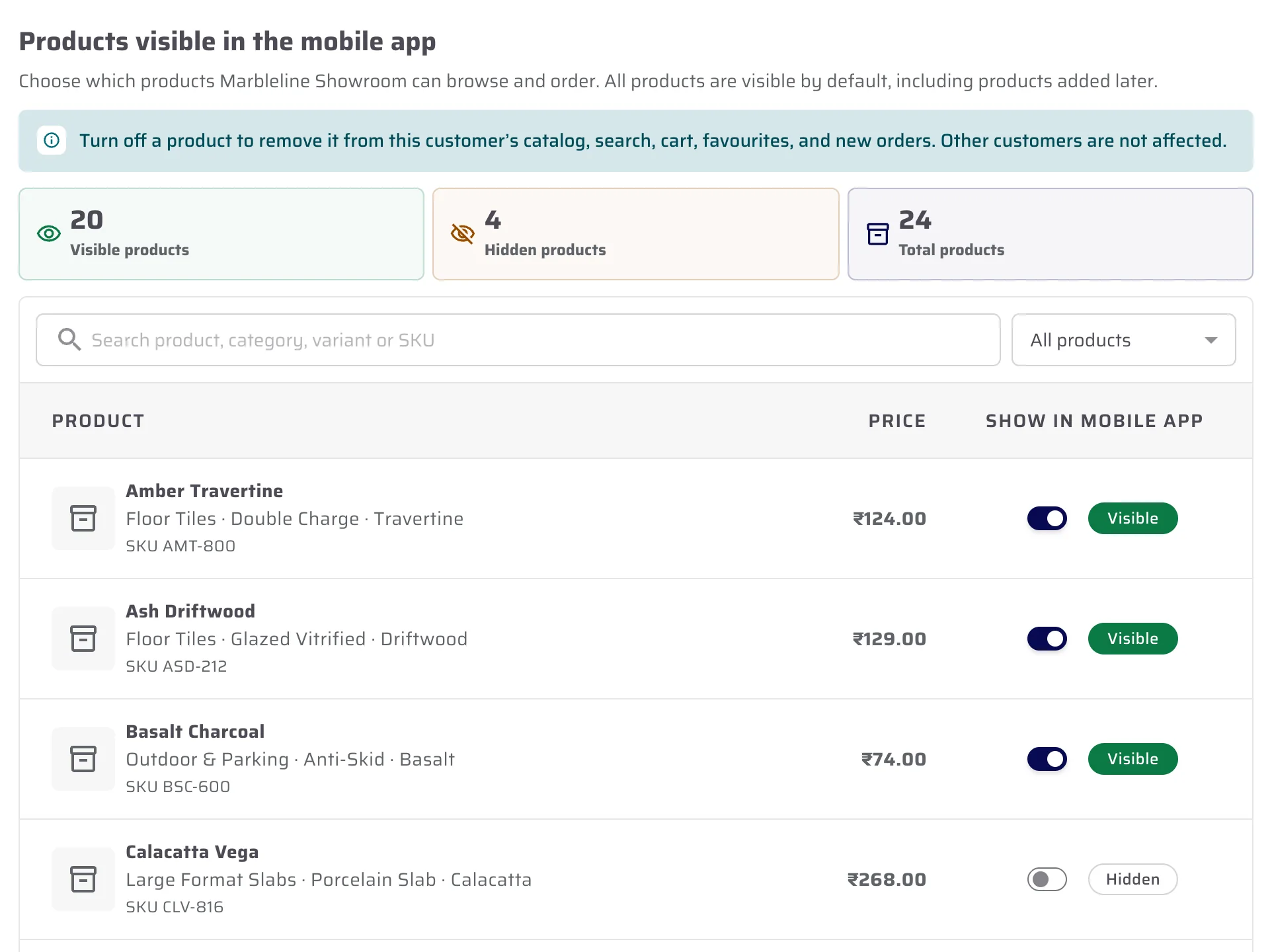
Task: Click the eye icon on Visible products card
Action: pos(49,234)
